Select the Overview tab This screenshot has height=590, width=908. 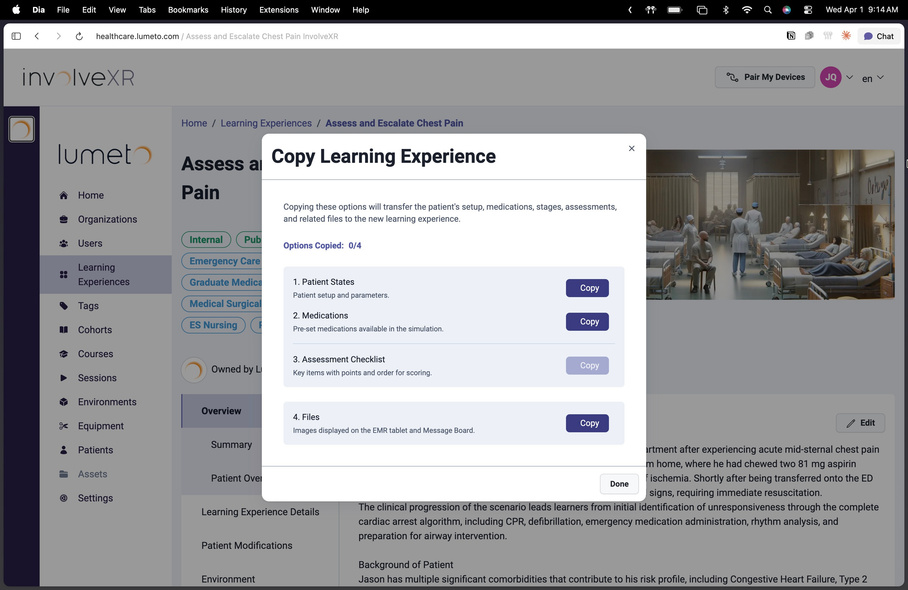[x=221, y=411]
